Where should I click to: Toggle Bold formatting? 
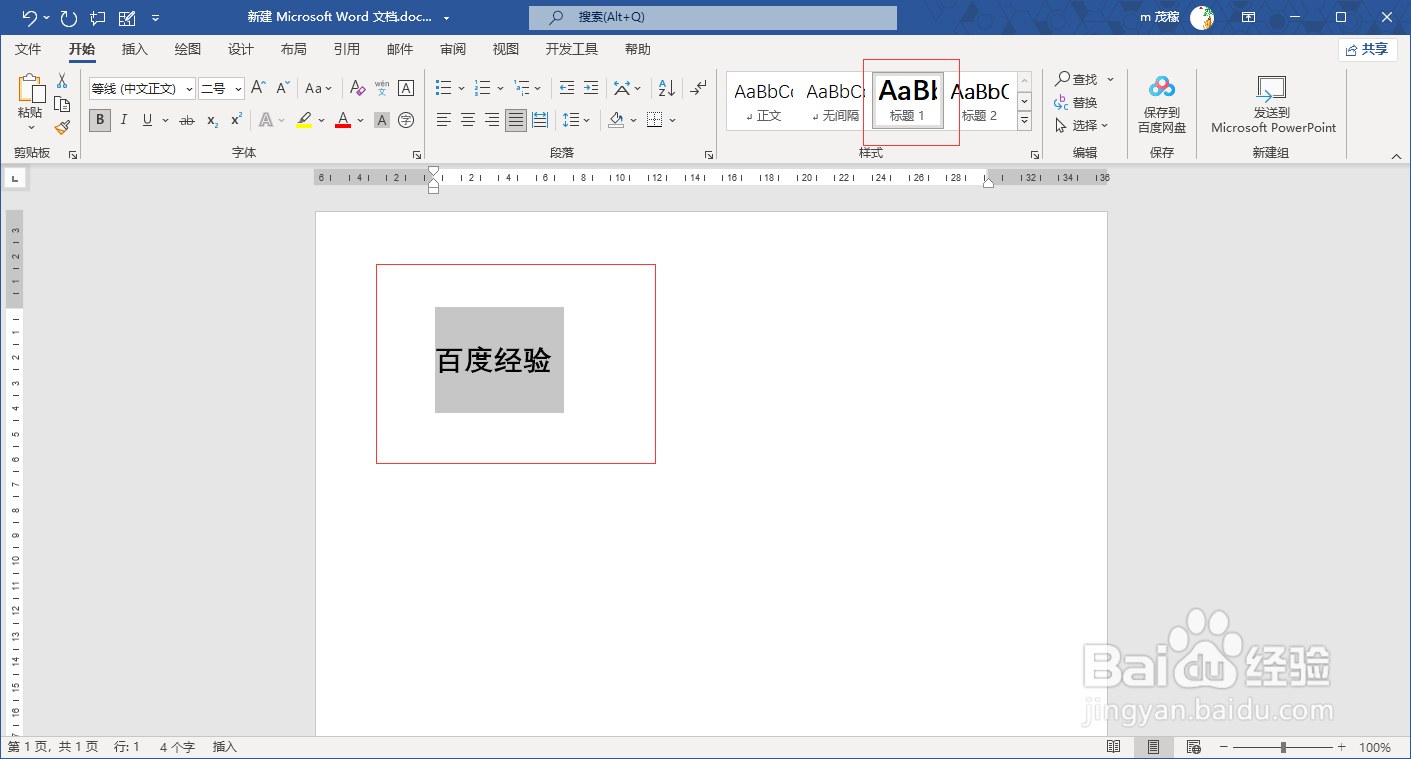(x=100, y=120)
